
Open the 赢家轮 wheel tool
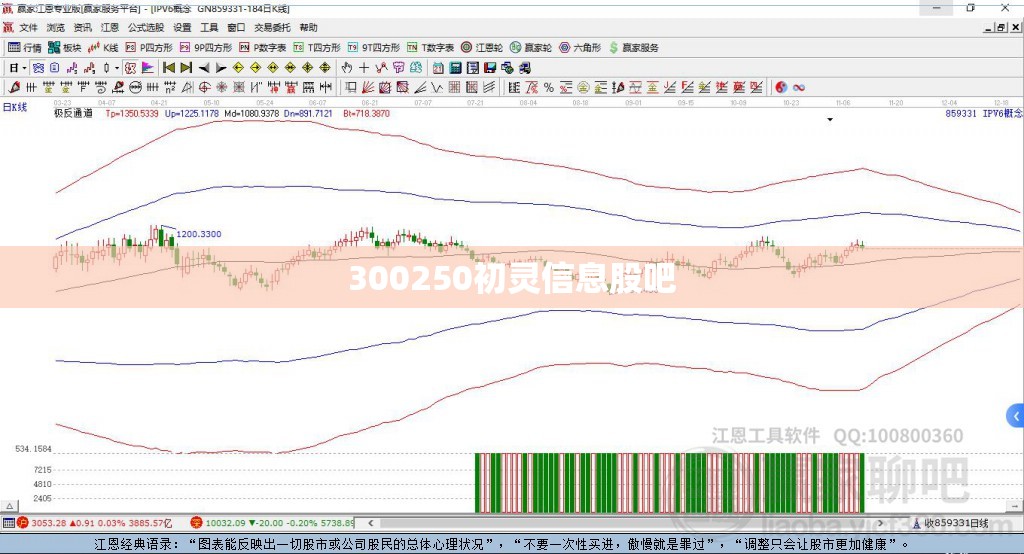click(531, 48)
